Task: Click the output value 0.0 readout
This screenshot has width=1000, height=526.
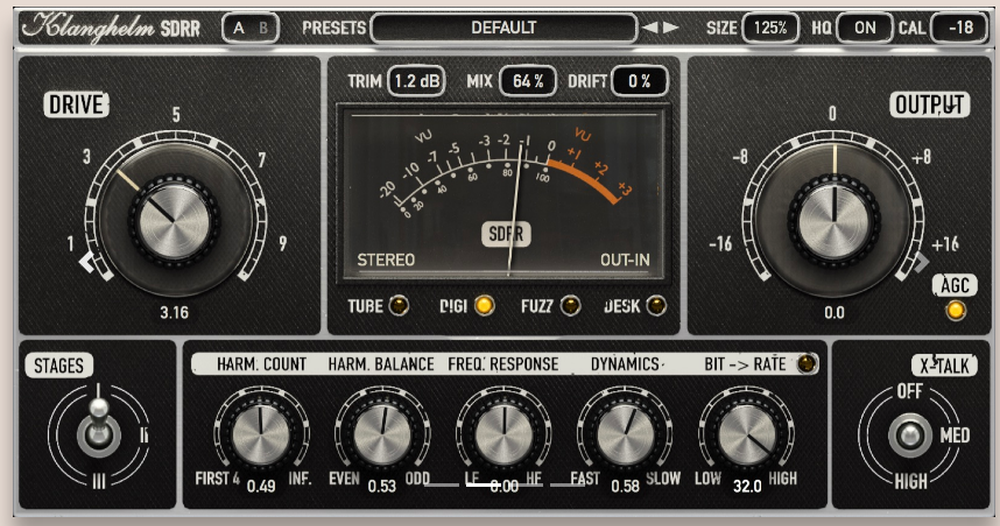Action: pyautogui.click(x=834, y=312)
